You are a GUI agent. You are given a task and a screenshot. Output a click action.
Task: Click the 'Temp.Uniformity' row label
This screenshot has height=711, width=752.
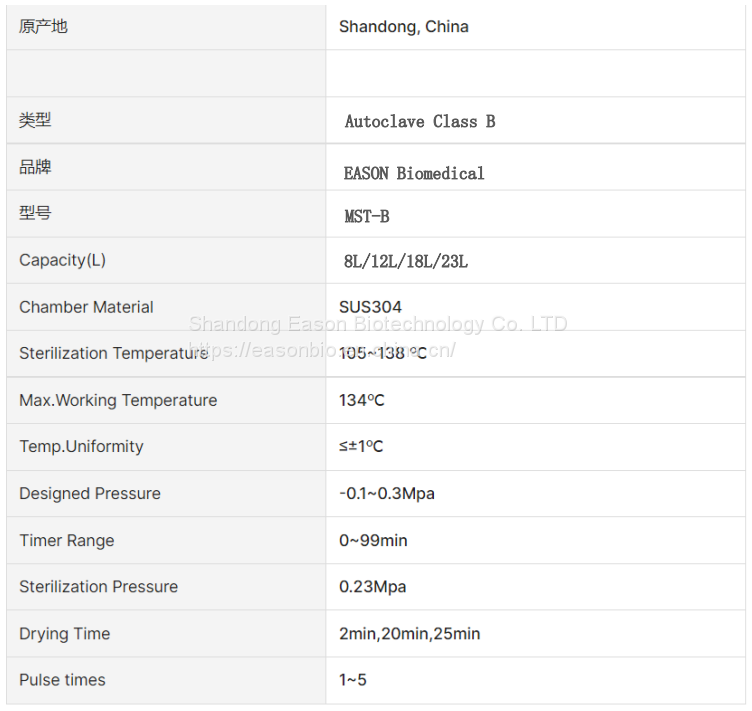point(81,446)
